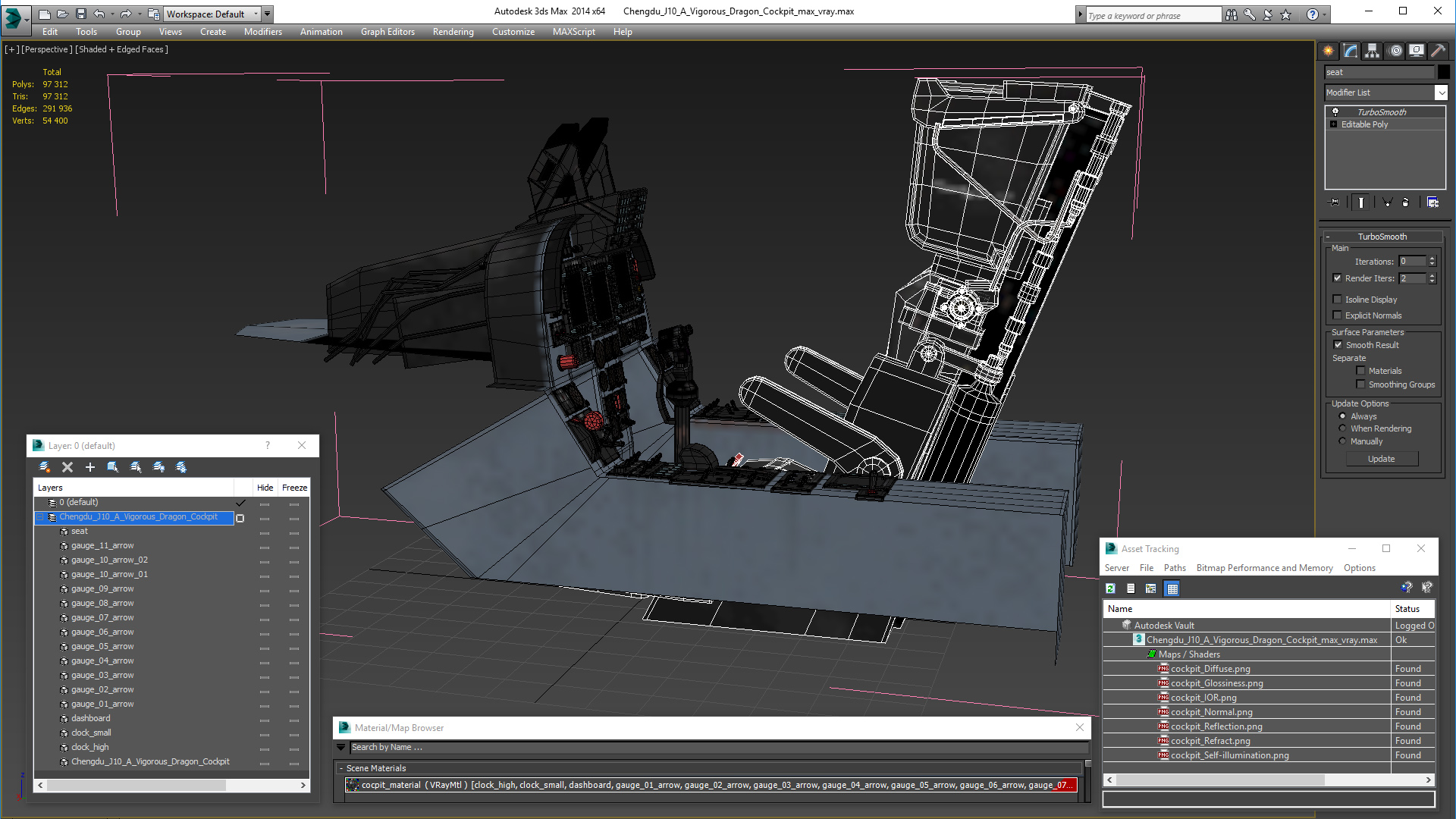
Task: Open the Hierarchy command panel tab
Action: (1373, 51)
